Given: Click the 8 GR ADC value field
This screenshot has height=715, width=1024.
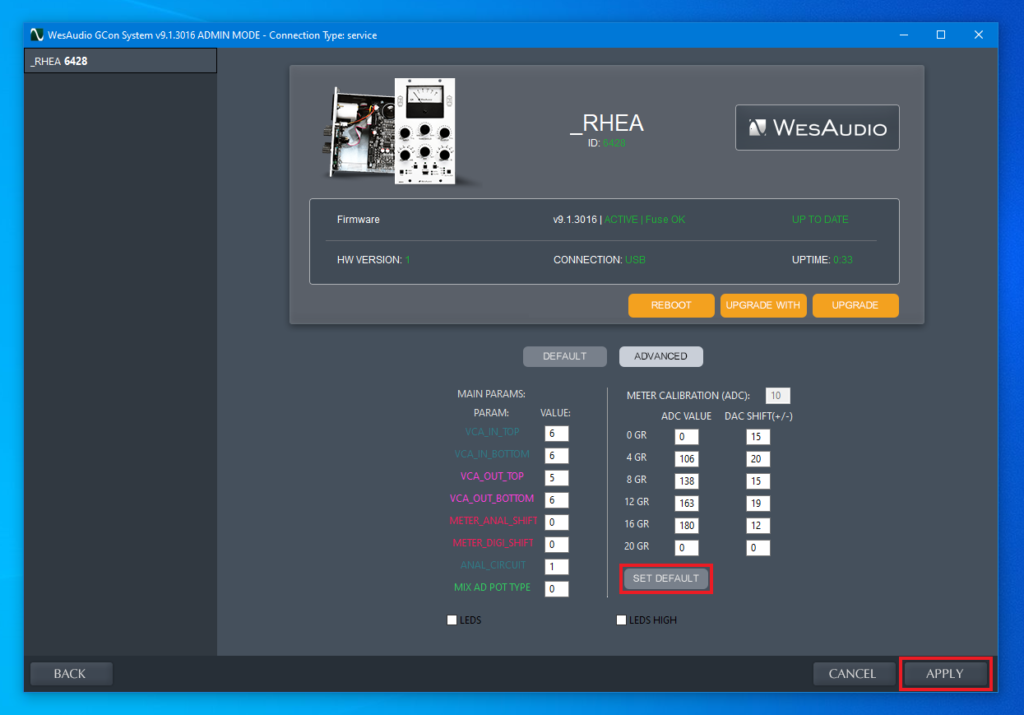Looking at the screenshot, I should (686, 481).
